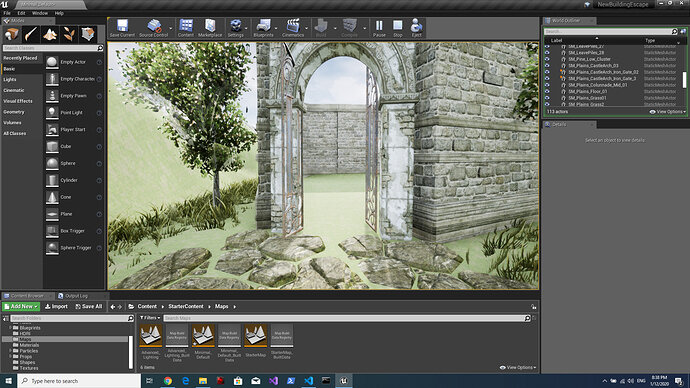Click the Save All button

[88, 306]
